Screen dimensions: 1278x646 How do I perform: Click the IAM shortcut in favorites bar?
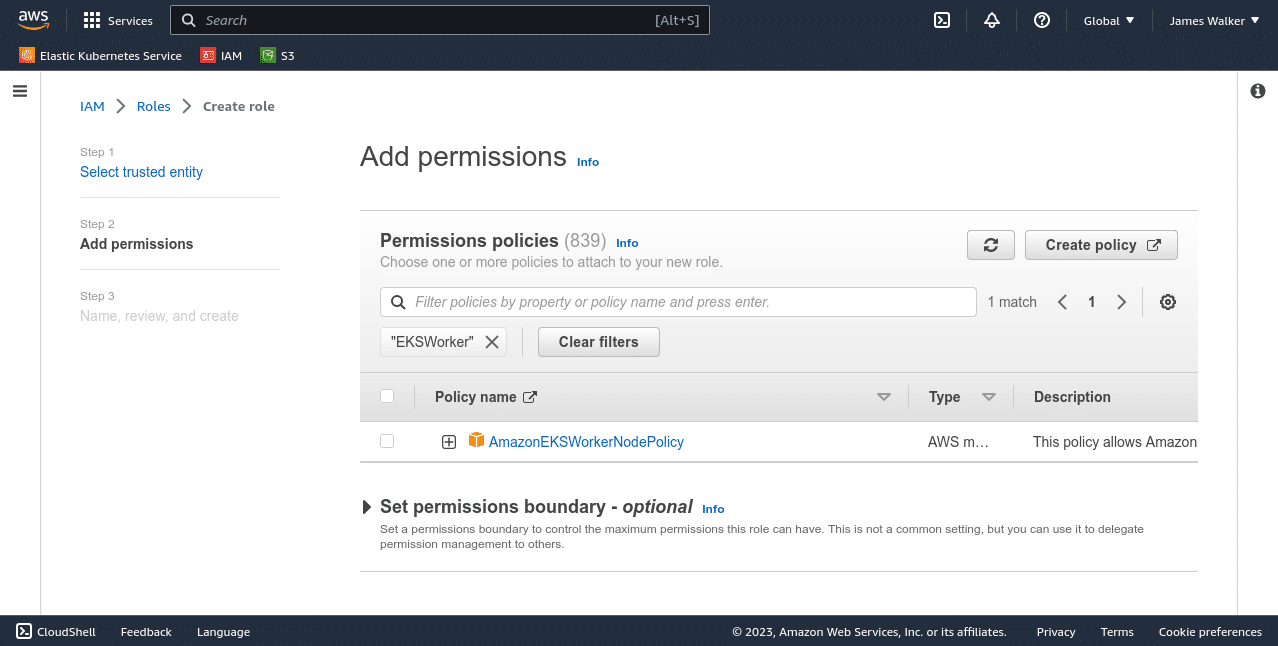pyautogui.click(x=221, y=55)
